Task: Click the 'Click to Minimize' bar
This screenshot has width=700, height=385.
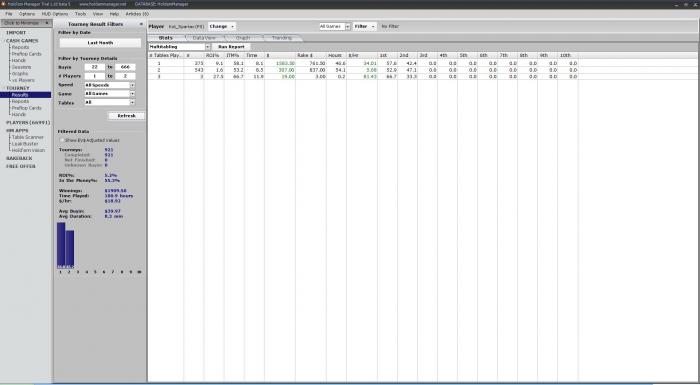Action: (x=26, y=23)
